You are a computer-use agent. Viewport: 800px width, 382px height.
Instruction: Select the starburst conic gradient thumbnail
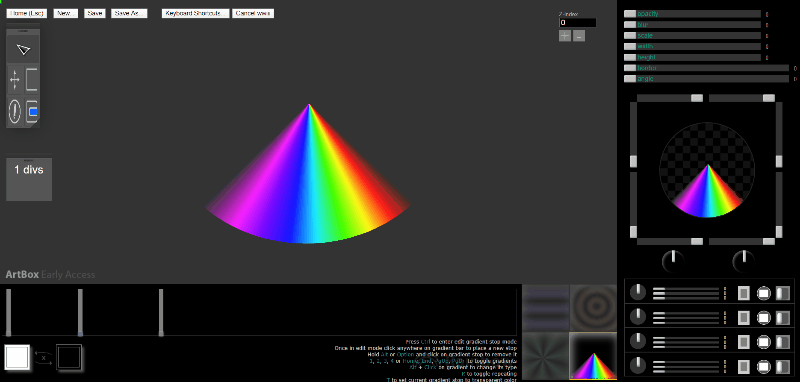coord(545,356)
